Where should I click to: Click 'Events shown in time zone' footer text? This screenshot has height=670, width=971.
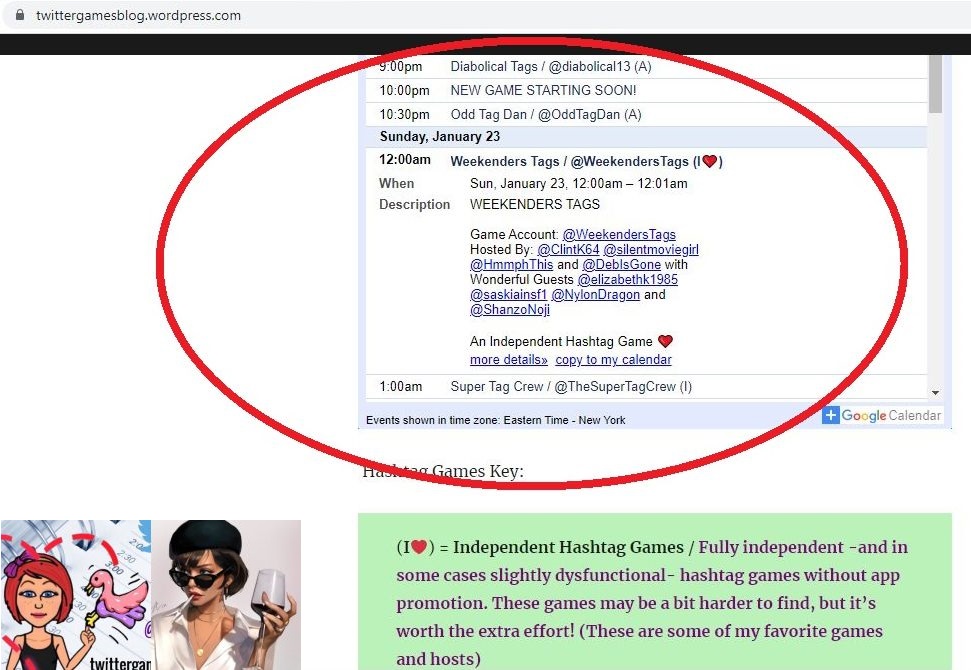point(495,420)
